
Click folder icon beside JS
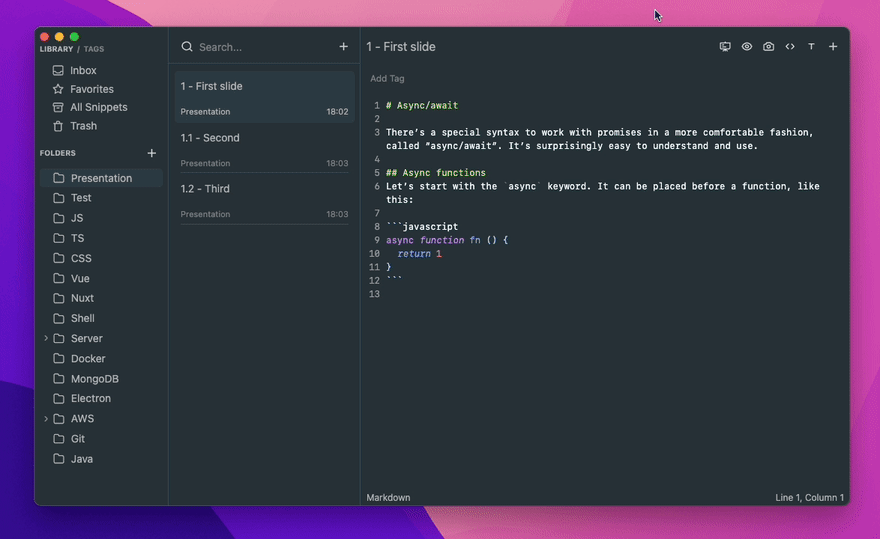click(58, 218)
